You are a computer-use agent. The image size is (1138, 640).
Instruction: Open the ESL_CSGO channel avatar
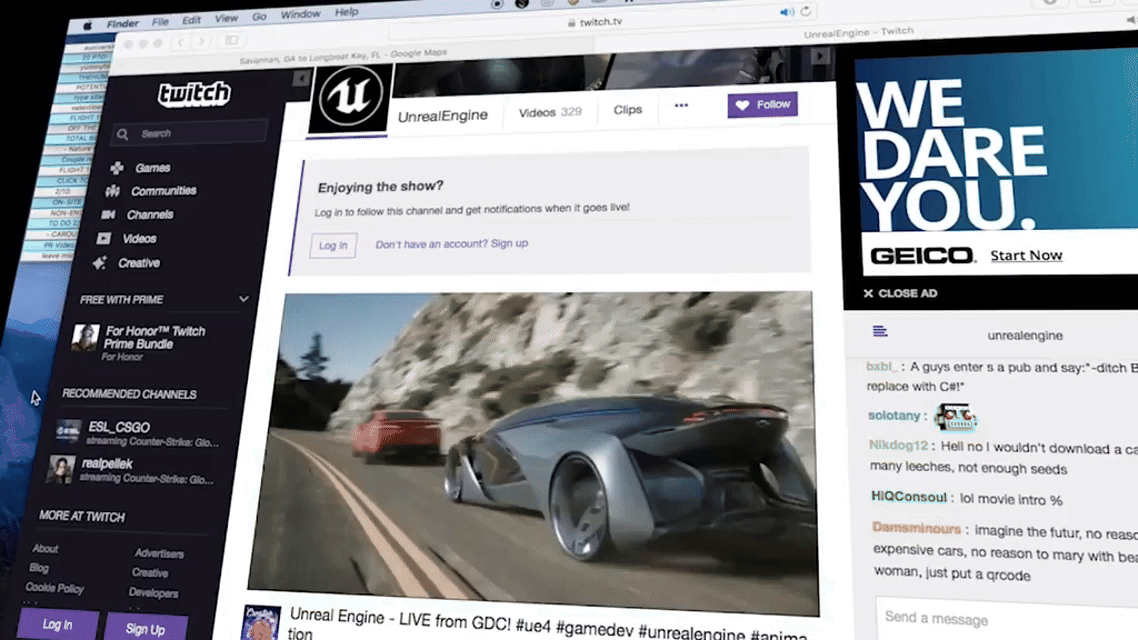coord(69,431)
